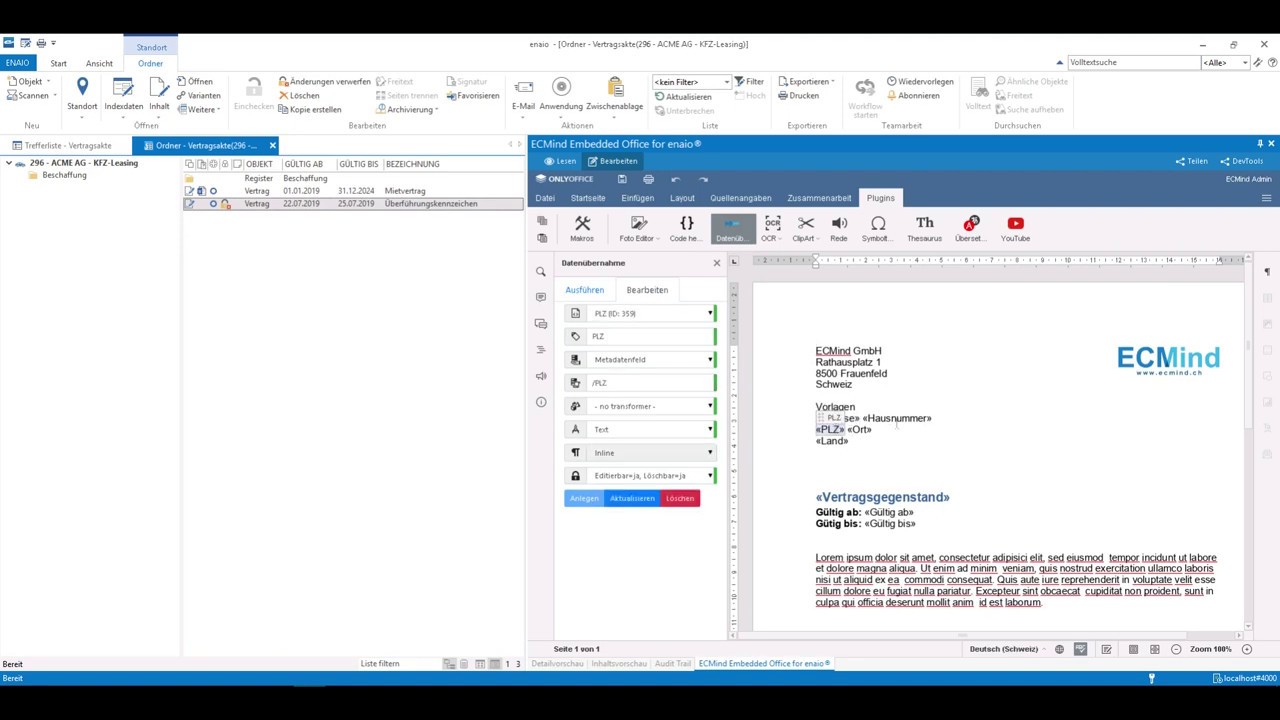Open the Text type dropdown
This screenshot has width=1280, height=720.
tap(641, 429)
